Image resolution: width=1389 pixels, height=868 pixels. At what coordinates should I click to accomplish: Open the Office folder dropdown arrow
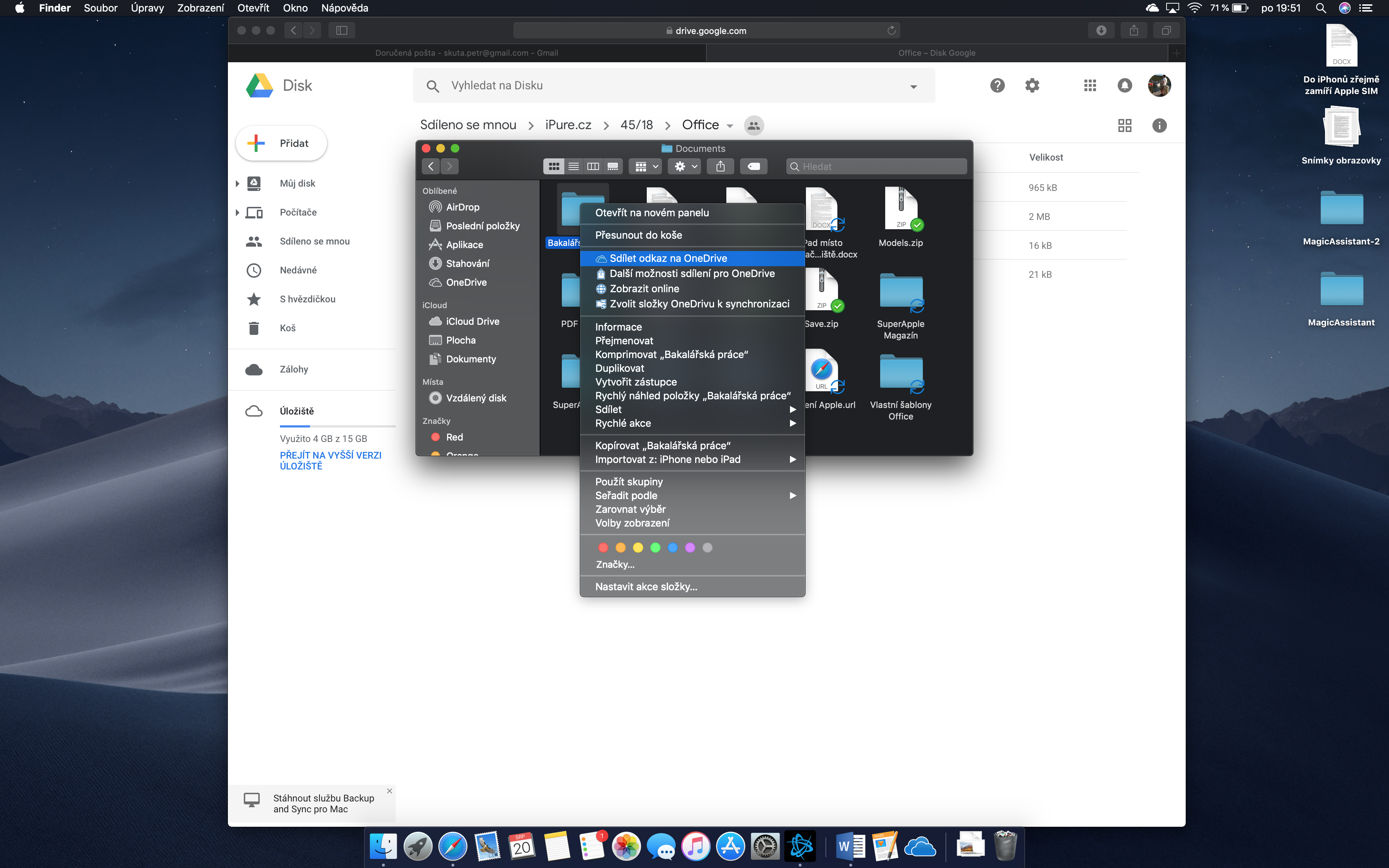[730, 126]
